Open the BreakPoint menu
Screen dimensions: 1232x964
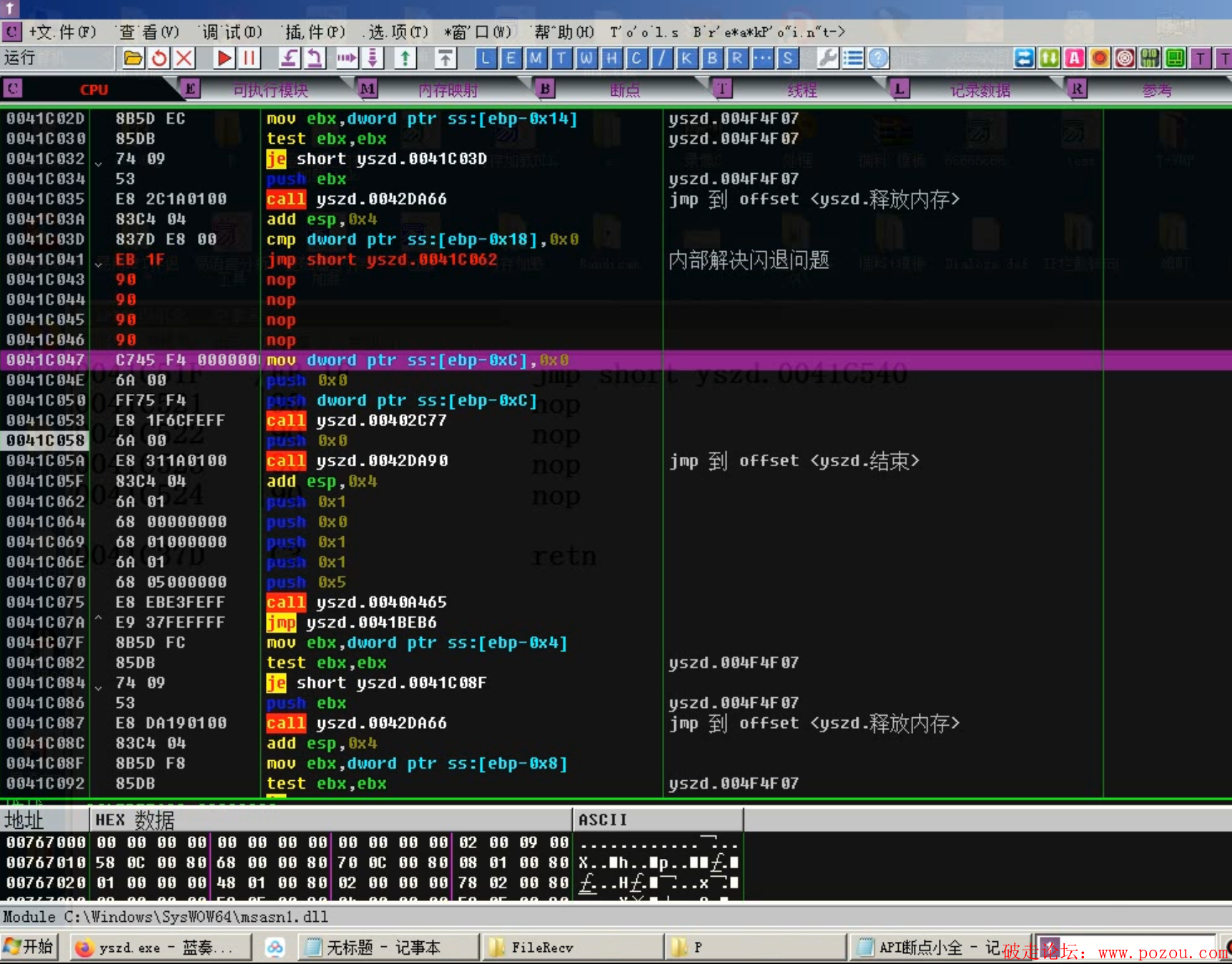(x=769, y=31)
